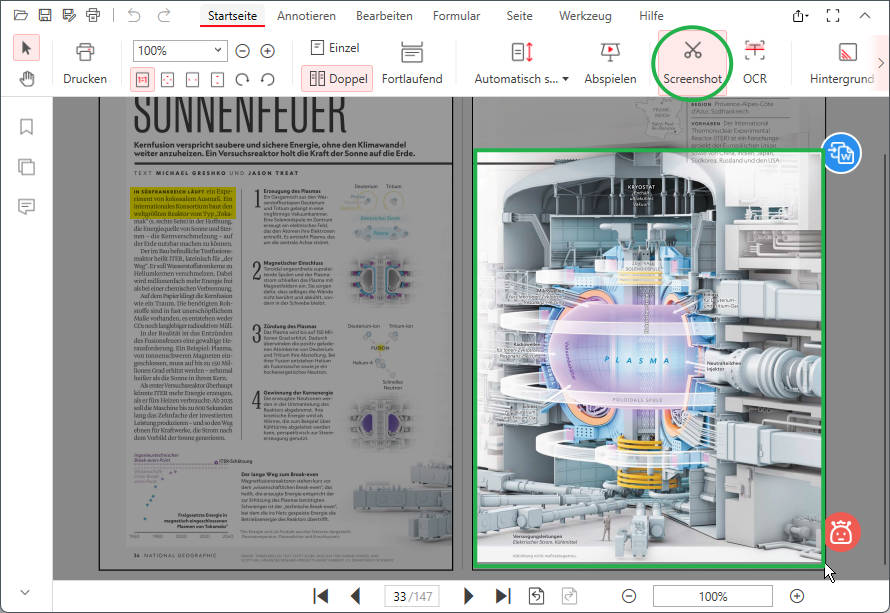The image size is (890, 613).
Task: Open the Werkzeug menu
Action: [585, 16]
